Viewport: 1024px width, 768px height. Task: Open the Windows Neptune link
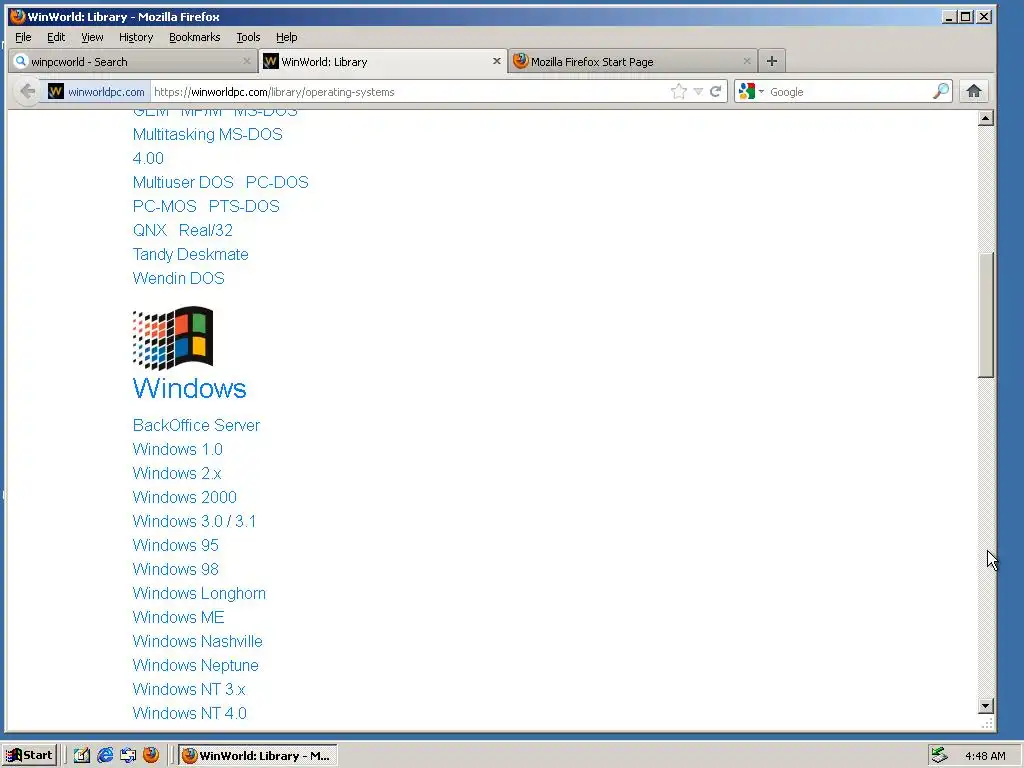coord(195,665)
